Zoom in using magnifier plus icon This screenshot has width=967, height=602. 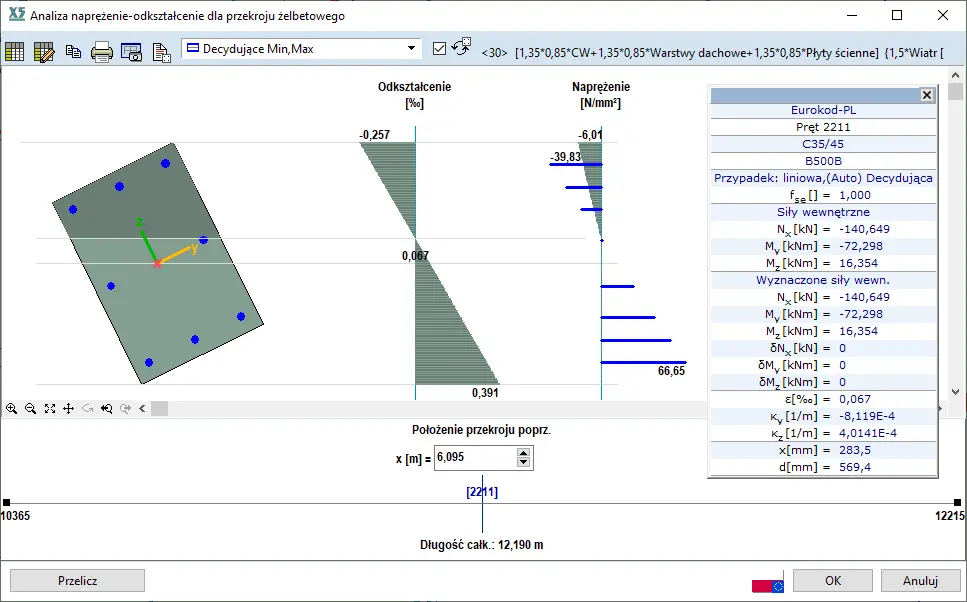pyautogui.click(x=12, y=408)
